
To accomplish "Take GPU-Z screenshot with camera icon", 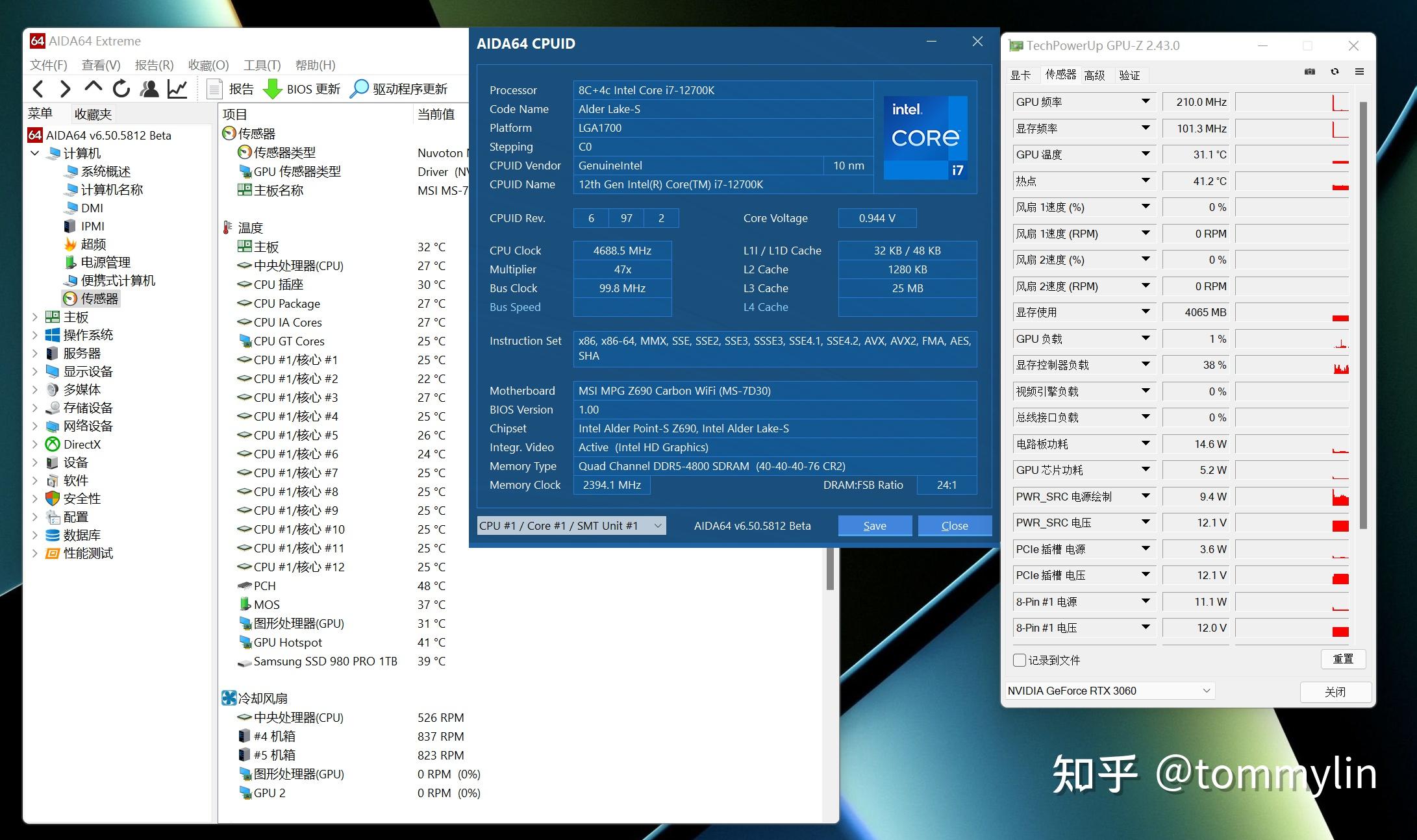I will 1310,72.
